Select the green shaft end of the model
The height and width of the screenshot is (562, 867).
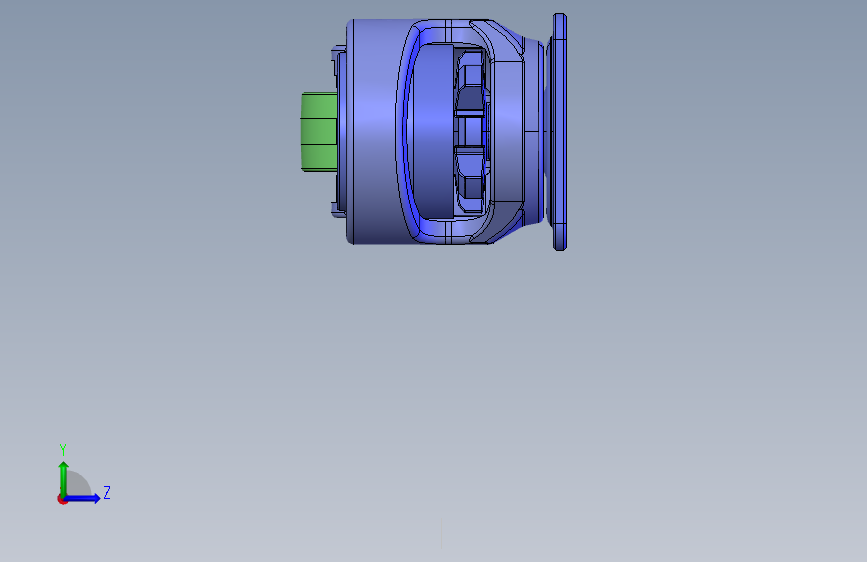(x=319, y=132)
